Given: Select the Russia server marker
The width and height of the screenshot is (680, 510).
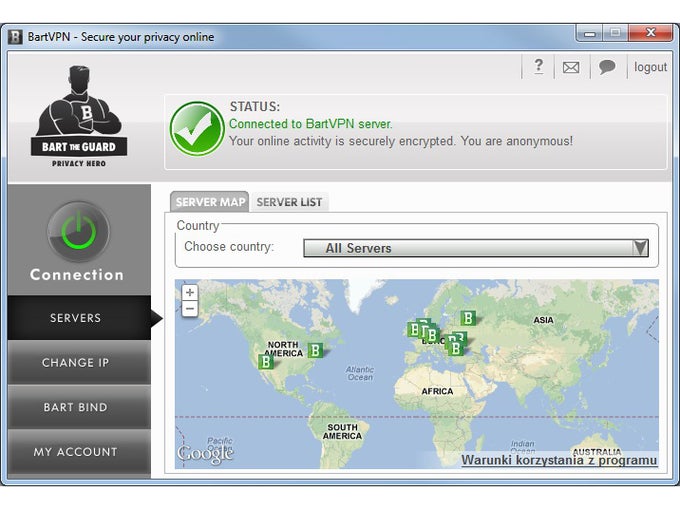Looking at the screenshot, I should click(468, 318).
